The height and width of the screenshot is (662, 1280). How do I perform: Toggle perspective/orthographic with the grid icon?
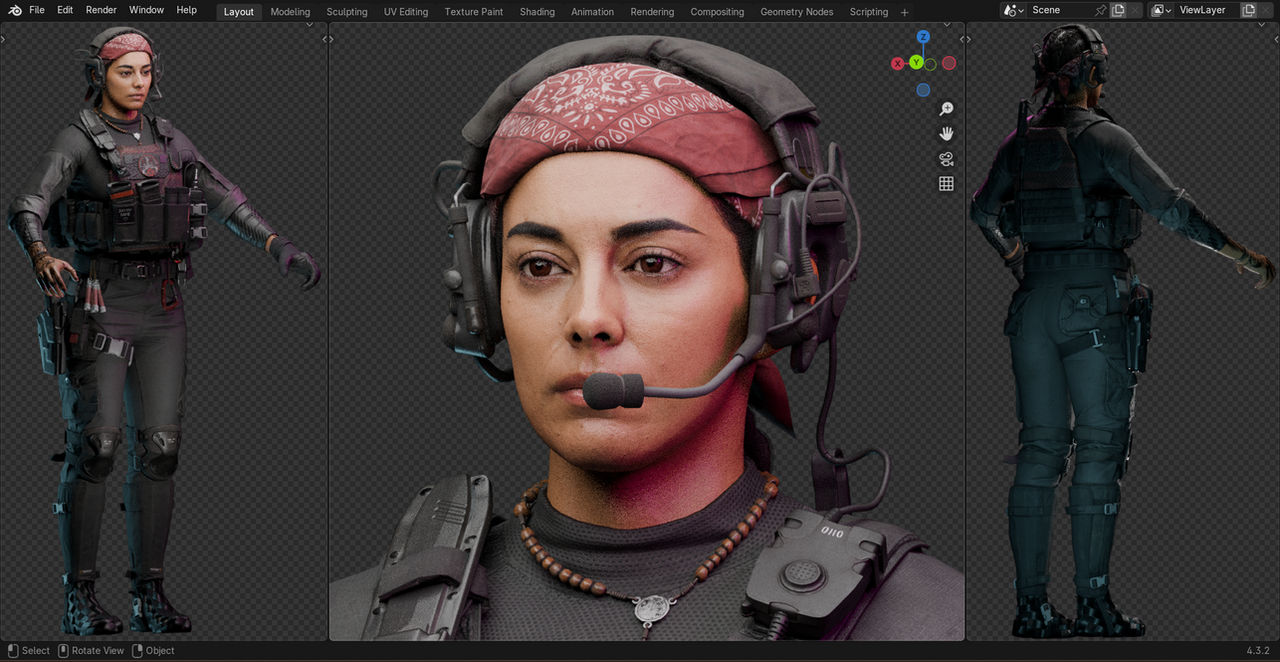tap(946, 184)
